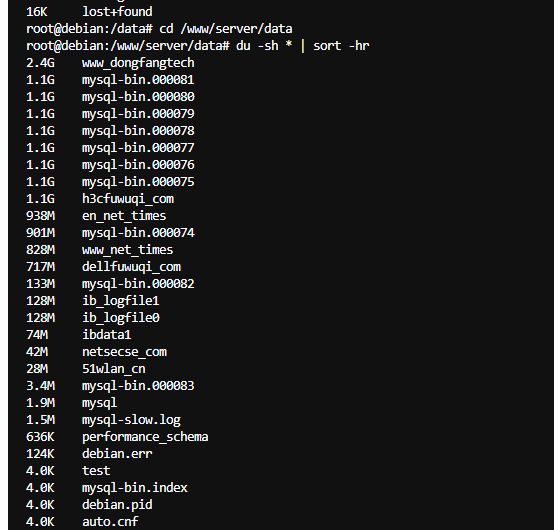Click mysql-bin.index in the output

pyautogui.click(x=135, y=488)
